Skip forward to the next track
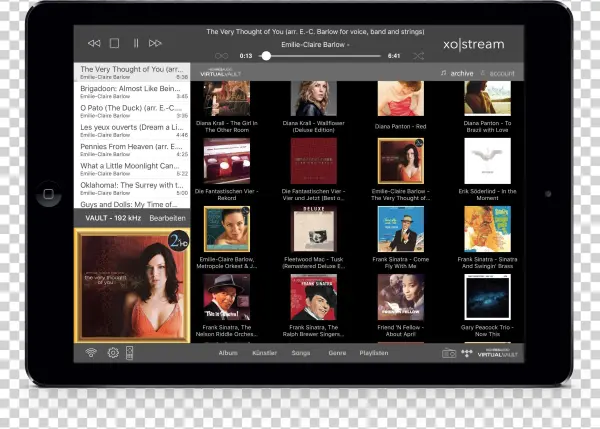 (x=155, y=43)
